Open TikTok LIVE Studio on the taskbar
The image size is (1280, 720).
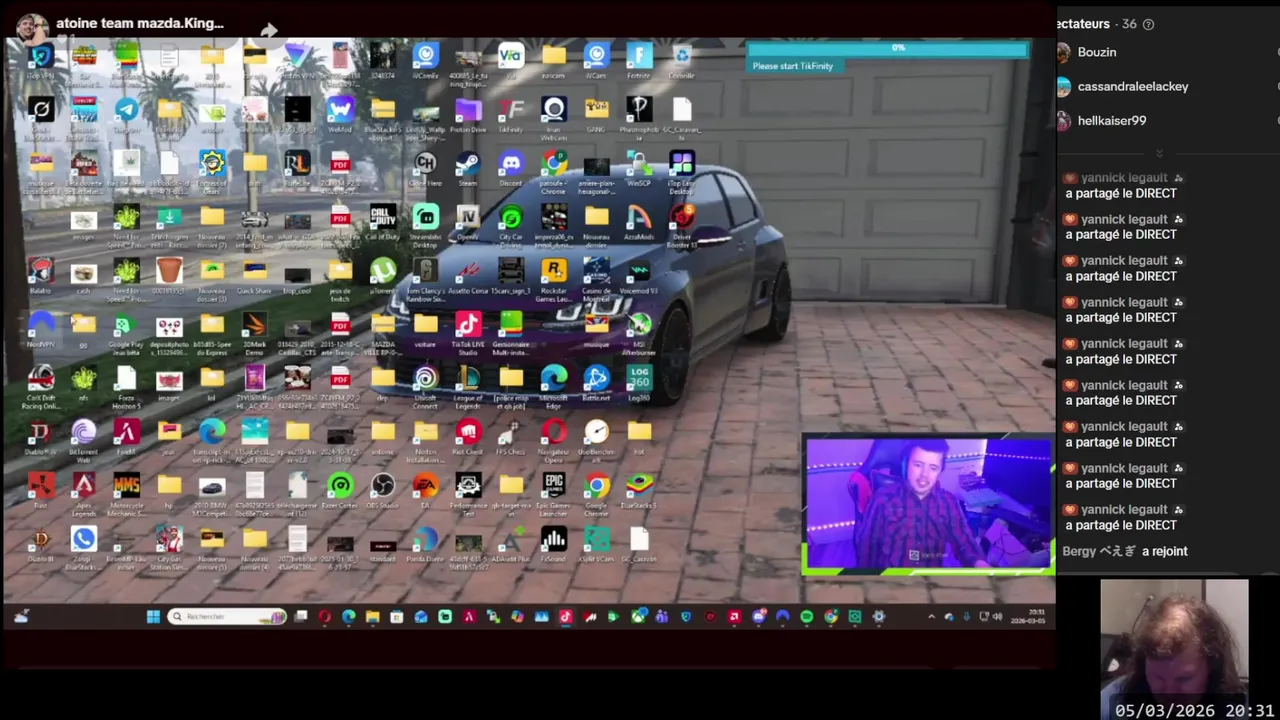point(565,617)
